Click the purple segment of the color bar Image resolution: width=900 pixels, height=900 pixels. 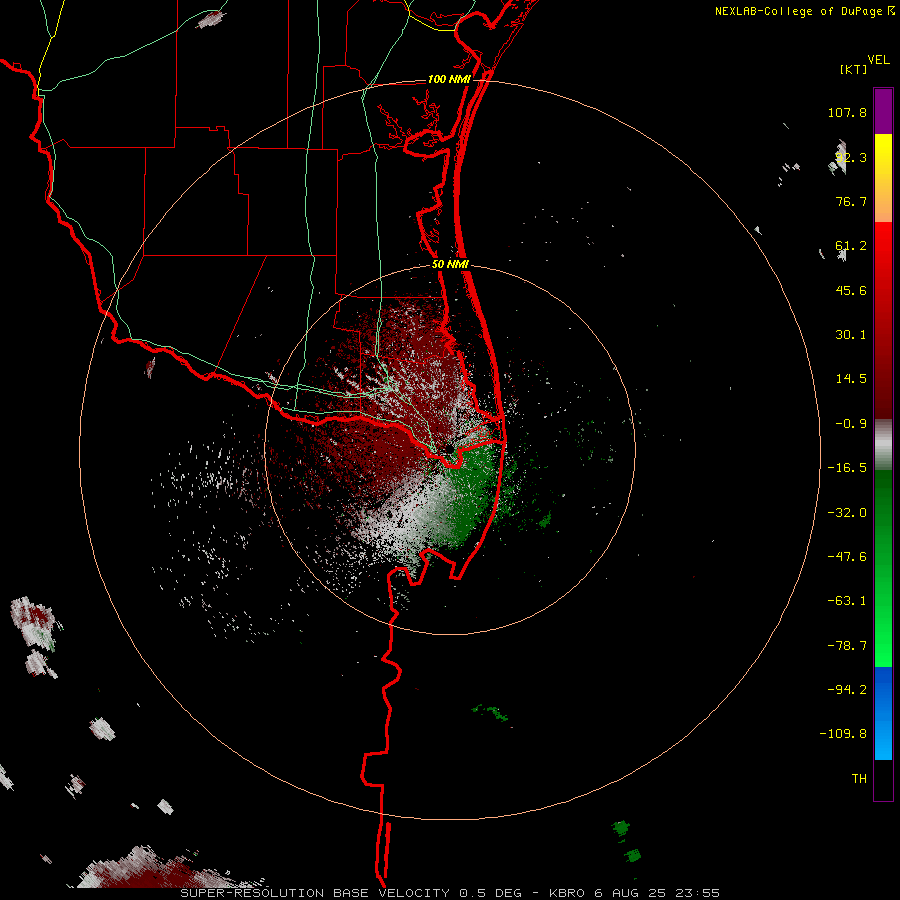(883, 111)
